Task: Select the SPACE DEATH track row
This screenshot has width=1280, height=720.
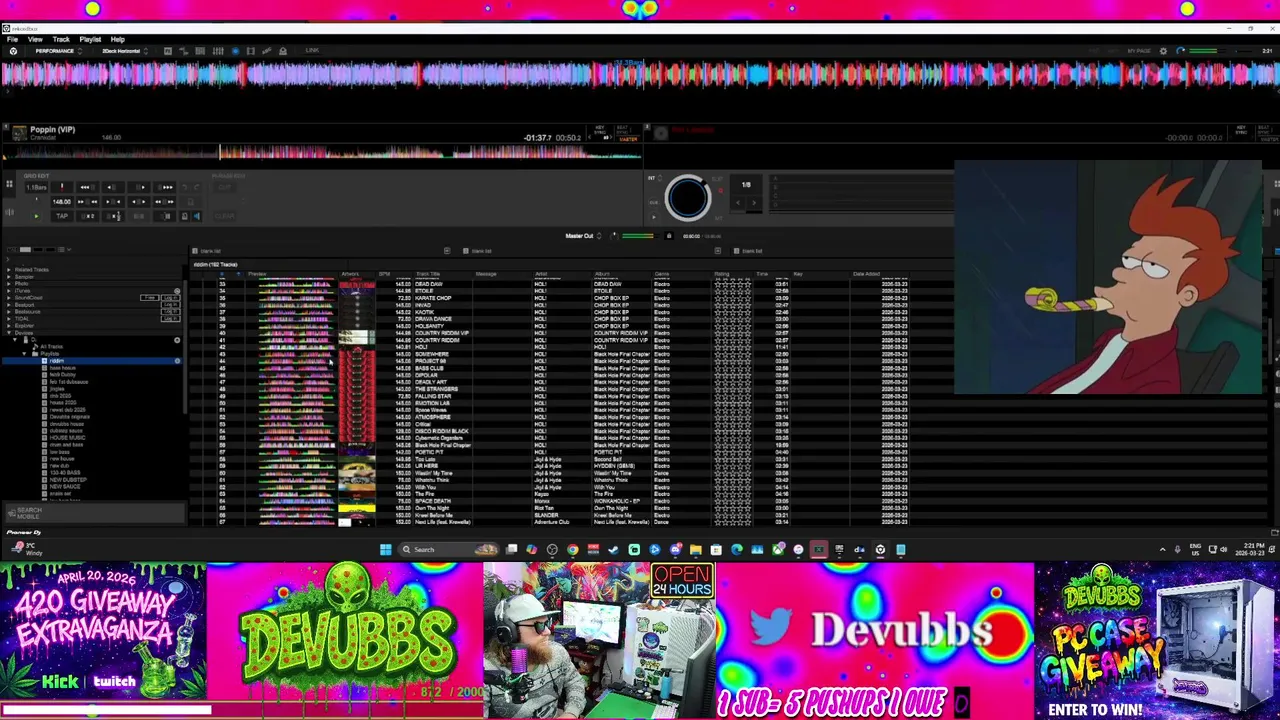Action: 550,501
